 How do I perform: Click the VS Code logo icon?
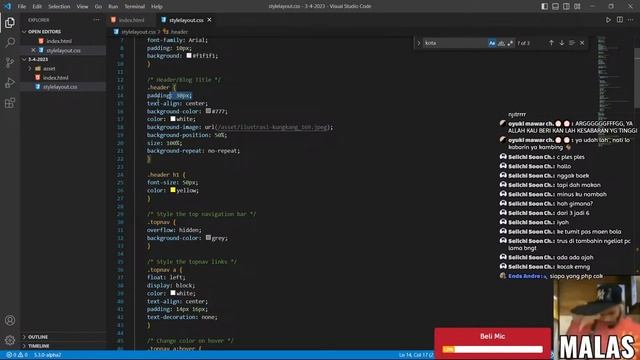8,6
